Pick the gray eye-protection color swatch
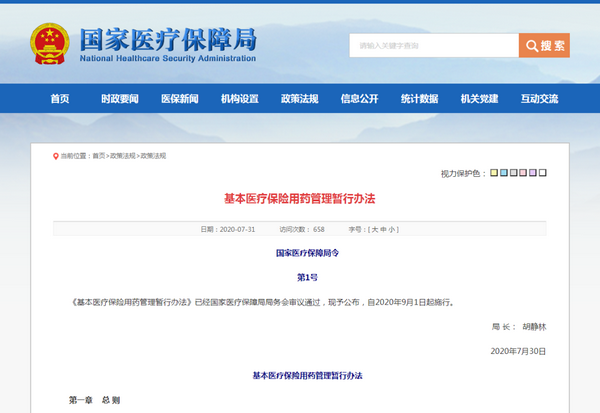Image resolution: width=600 pixels, height=413 pixels. pyautogui.click(x=513, y=173)
